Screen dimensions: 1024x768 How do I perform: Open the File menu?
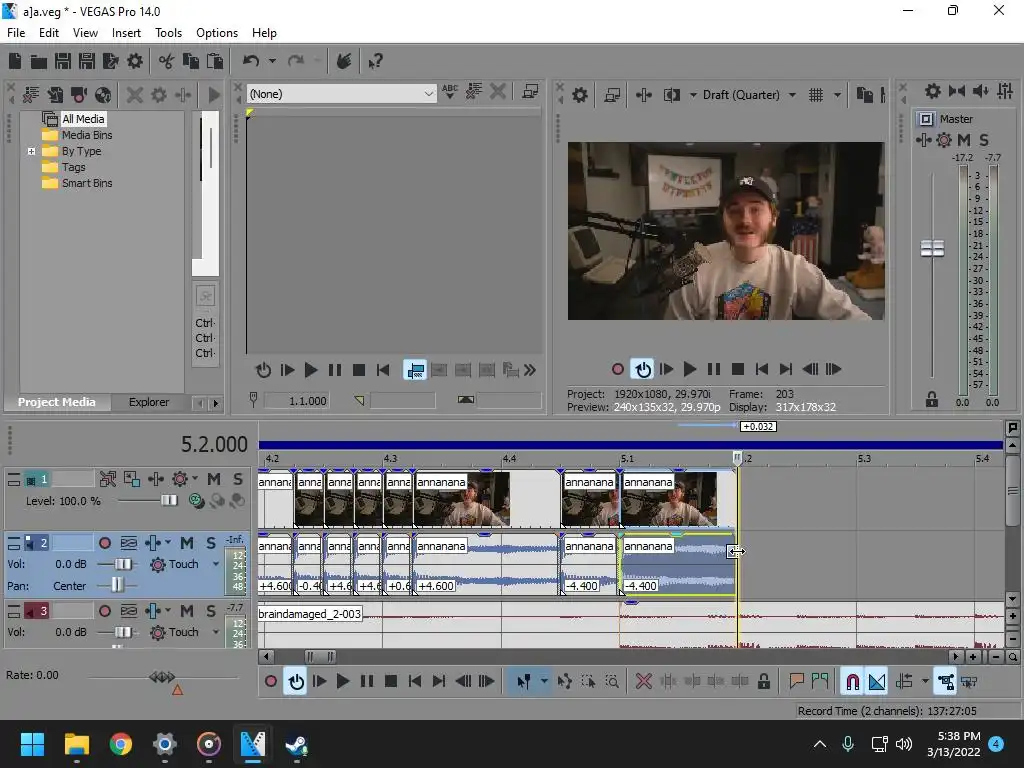pos(16,33)
